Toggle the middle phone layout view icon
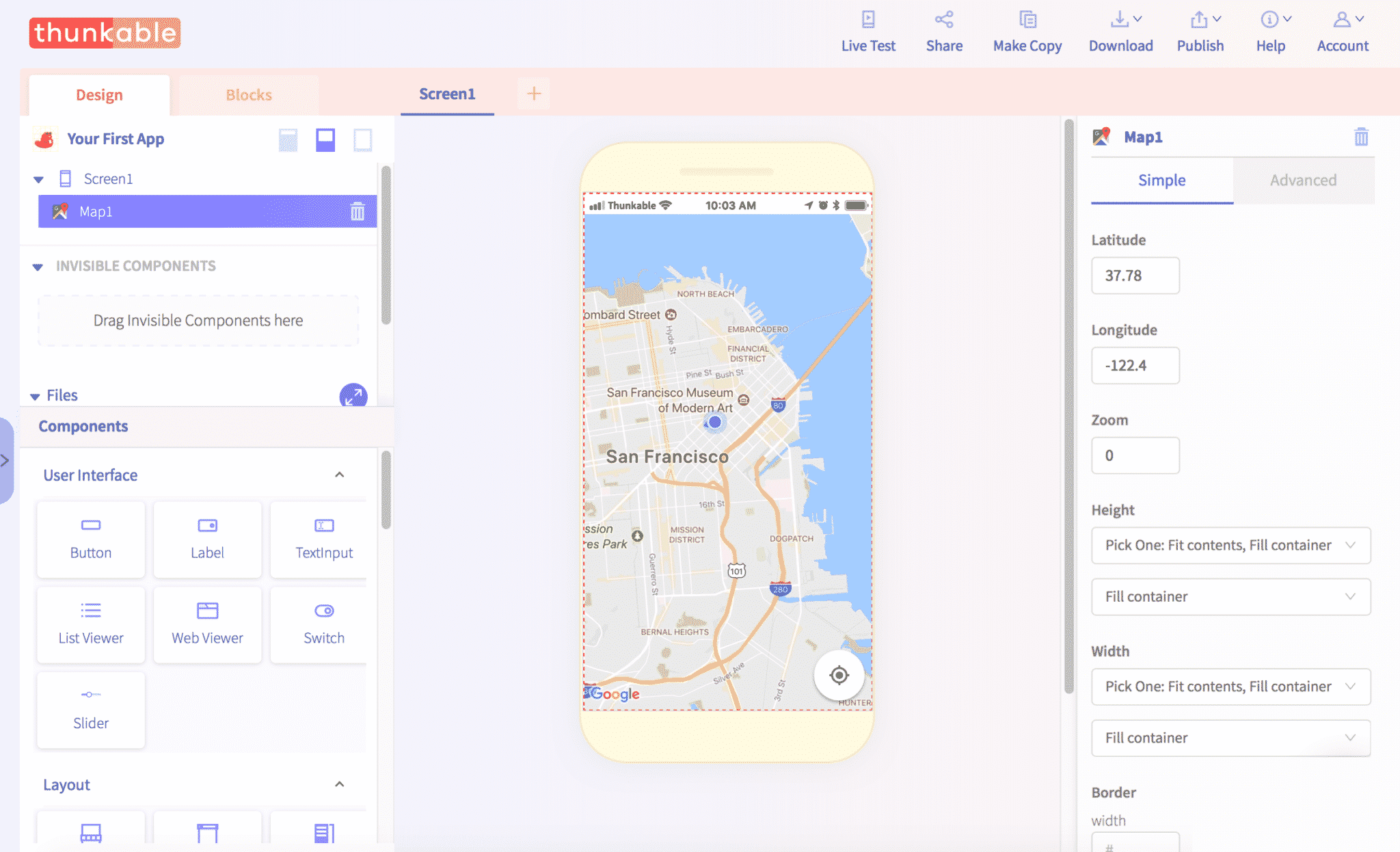The width and height of the screenshot is (1400, 852). pyautogui.click(x=325, y=139)
